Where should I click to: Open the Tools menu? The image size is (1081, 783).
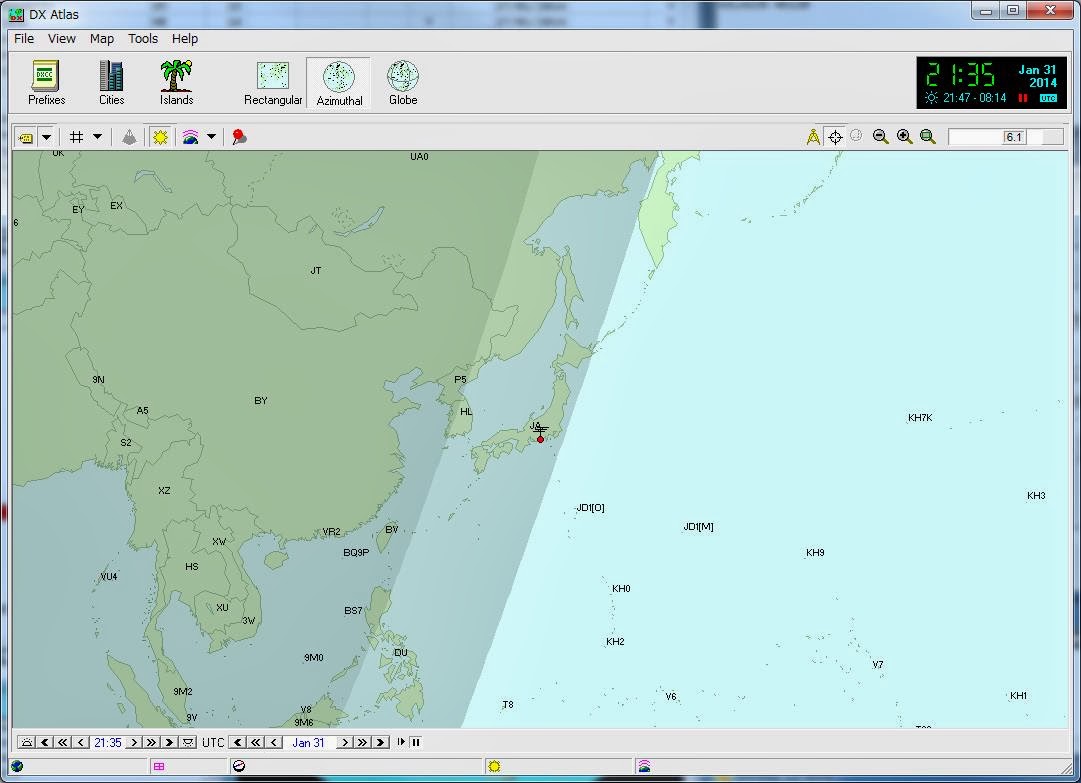[143, 39]
